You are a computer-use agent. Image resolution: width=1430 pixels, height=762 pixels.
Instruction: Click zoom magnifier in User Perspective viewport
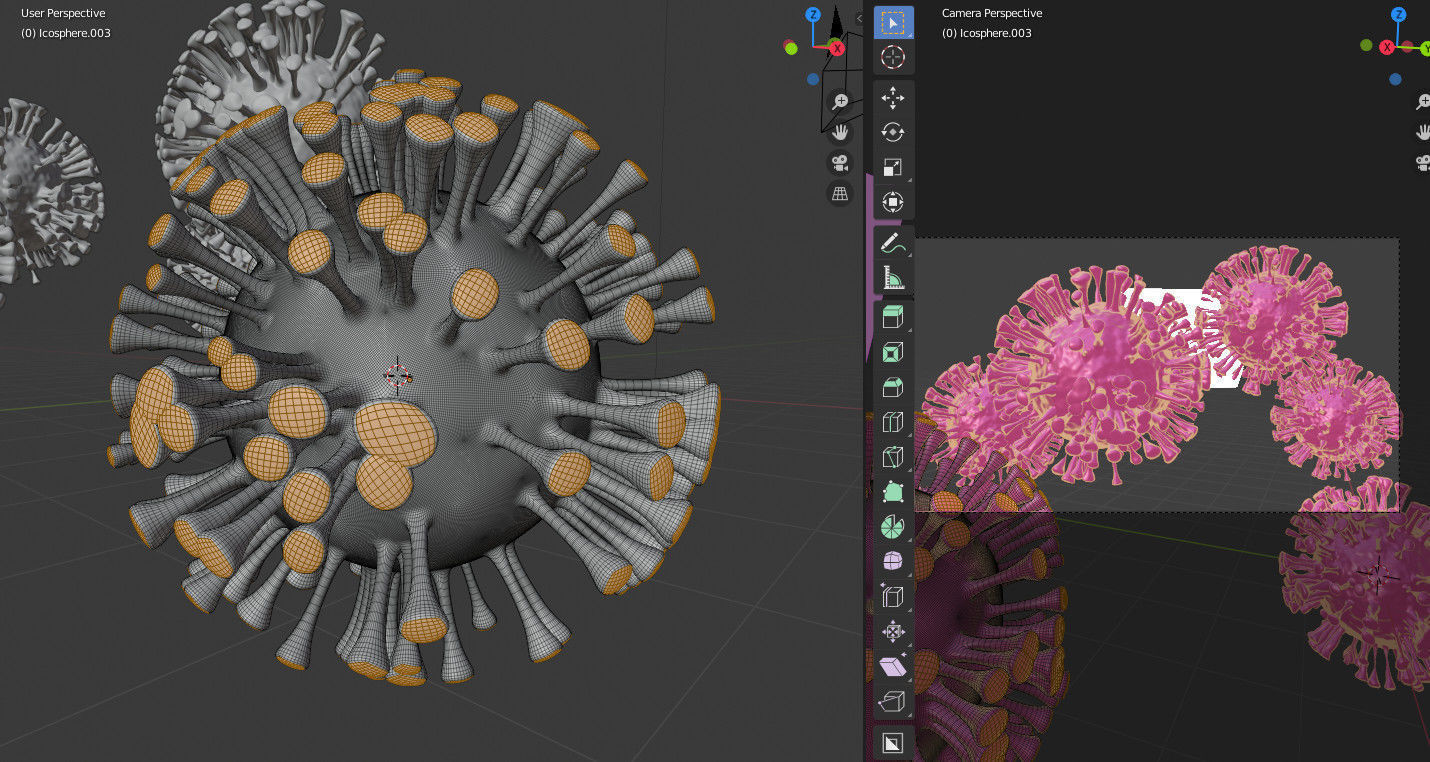tap(841, 101)
